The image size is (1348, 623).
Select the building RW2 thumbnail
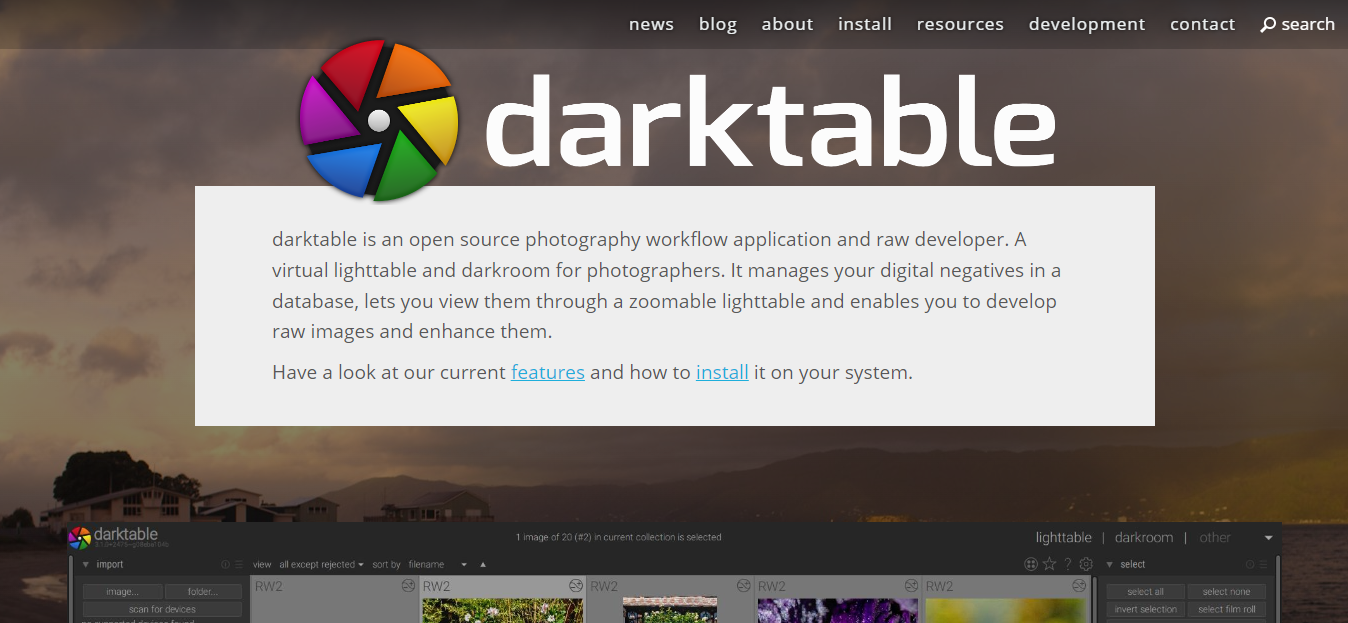pos(670,610)
